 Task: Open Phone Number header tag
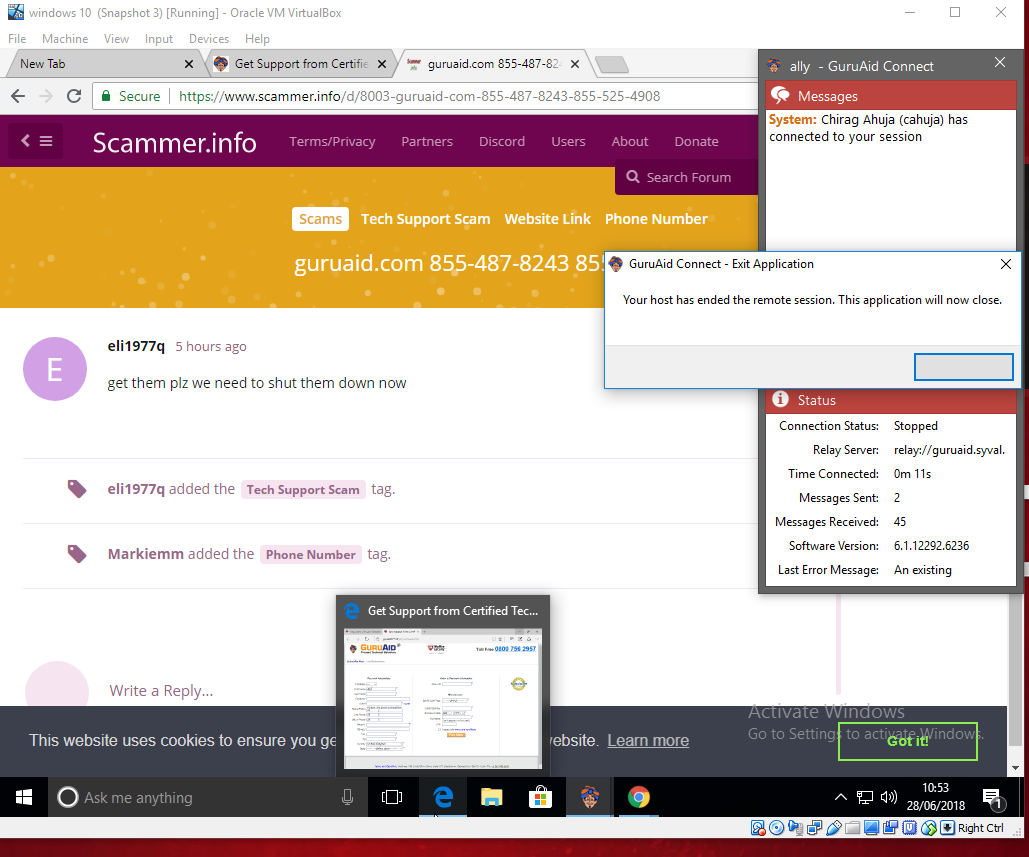click(656, 219)
